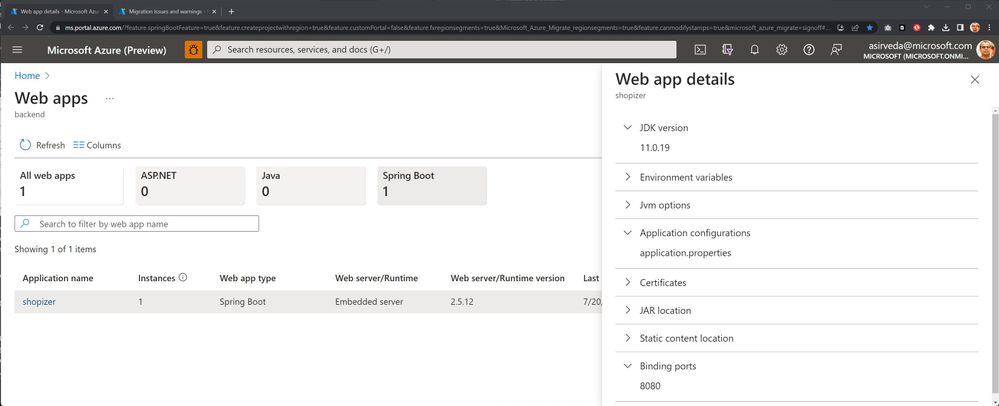Close the Web app details browser tab
The width and height of the screenshot is (999, 406).
pos(105,11)
